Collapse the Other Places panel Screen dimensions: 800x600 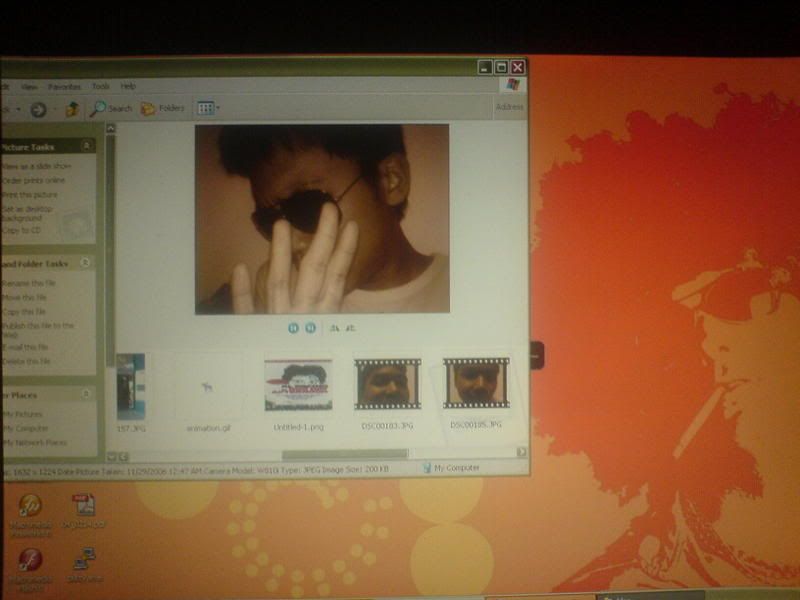pos(86,394)
